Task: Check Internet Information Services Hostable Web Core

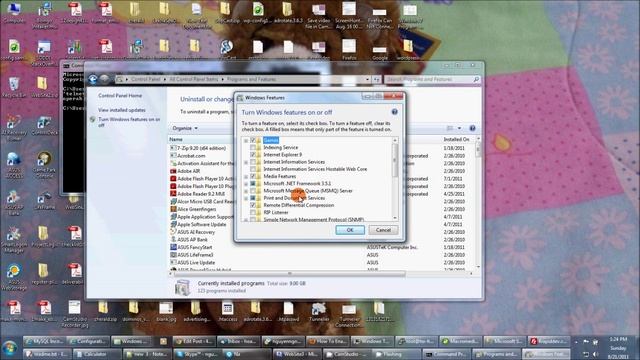Action: coord(253,169)
